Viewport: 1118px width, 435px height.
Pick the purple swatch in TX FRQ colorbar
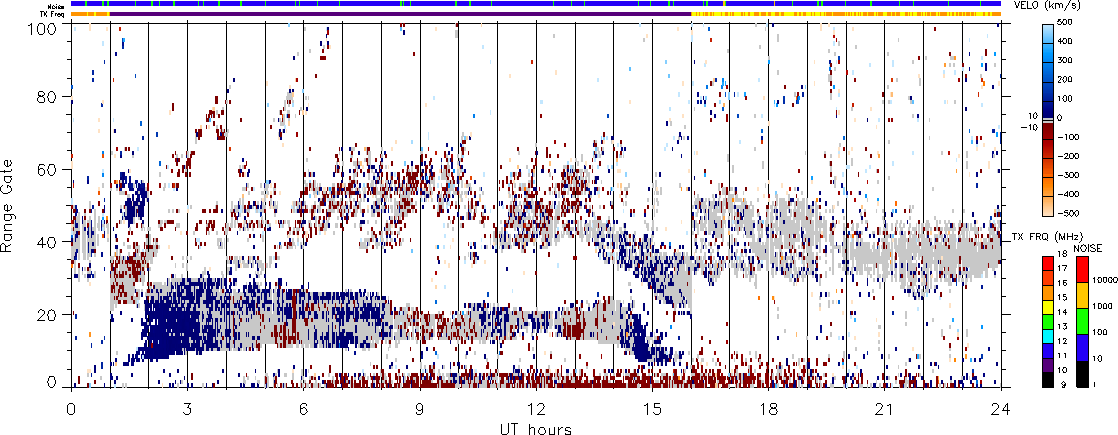click(x=1048, y=366)
